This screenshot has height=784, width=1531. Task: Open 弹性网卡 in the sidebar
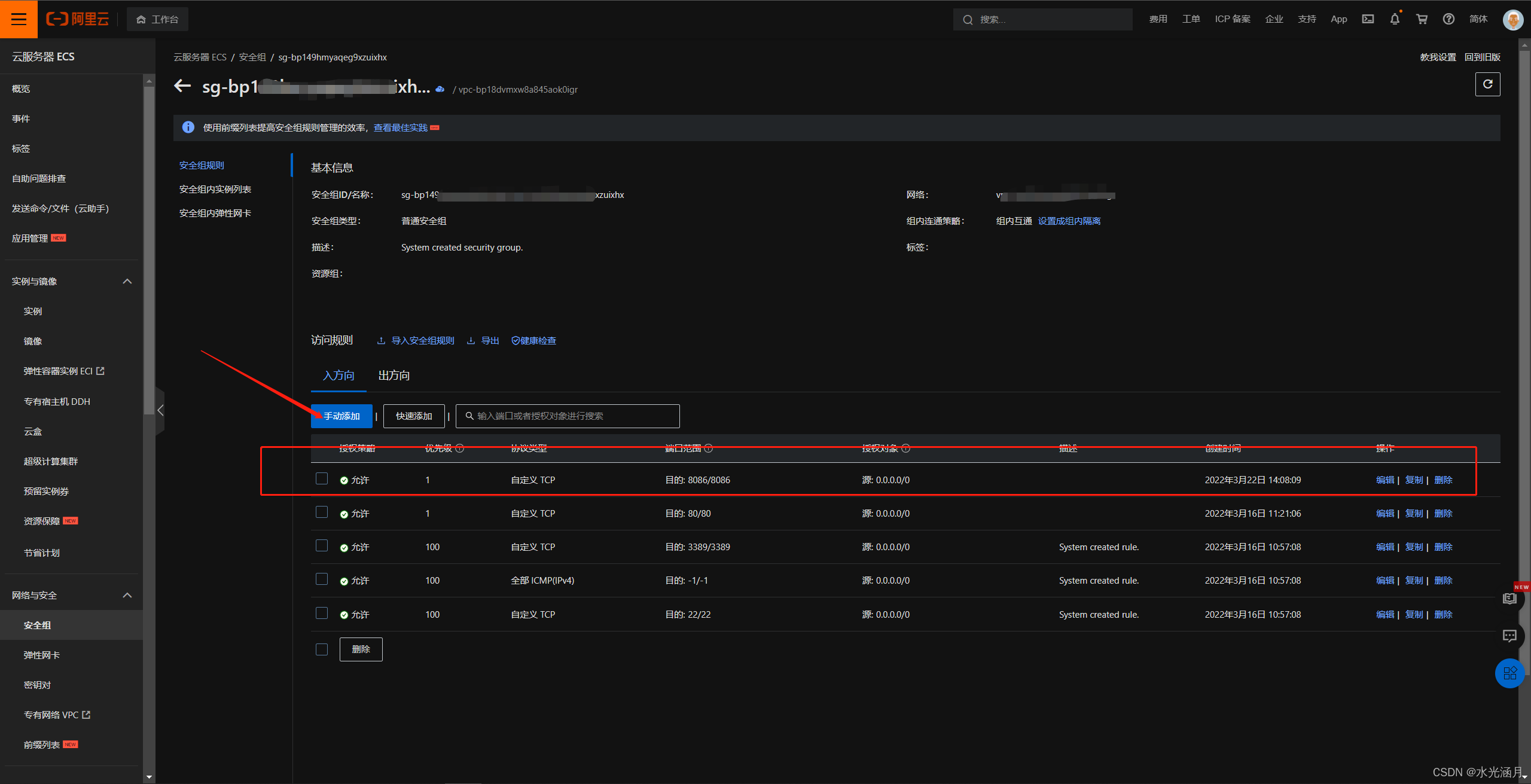tap(41, 655)
